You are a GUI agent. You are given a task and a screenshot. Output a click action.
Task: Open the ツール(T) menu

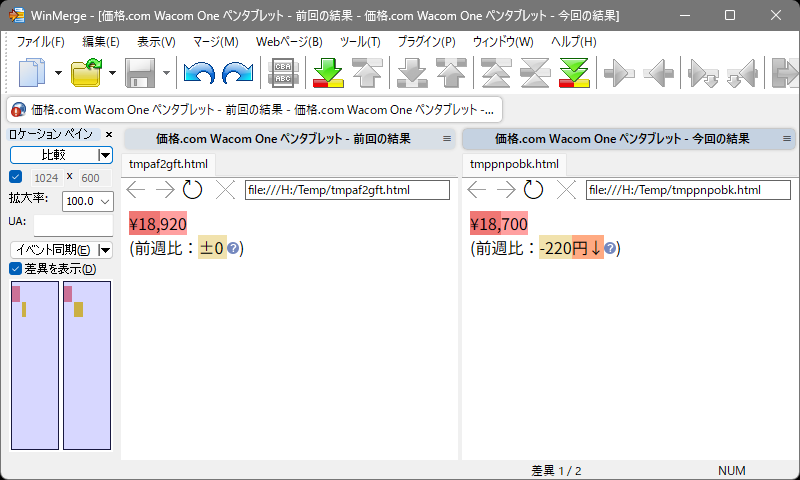(x=360, y=42)
